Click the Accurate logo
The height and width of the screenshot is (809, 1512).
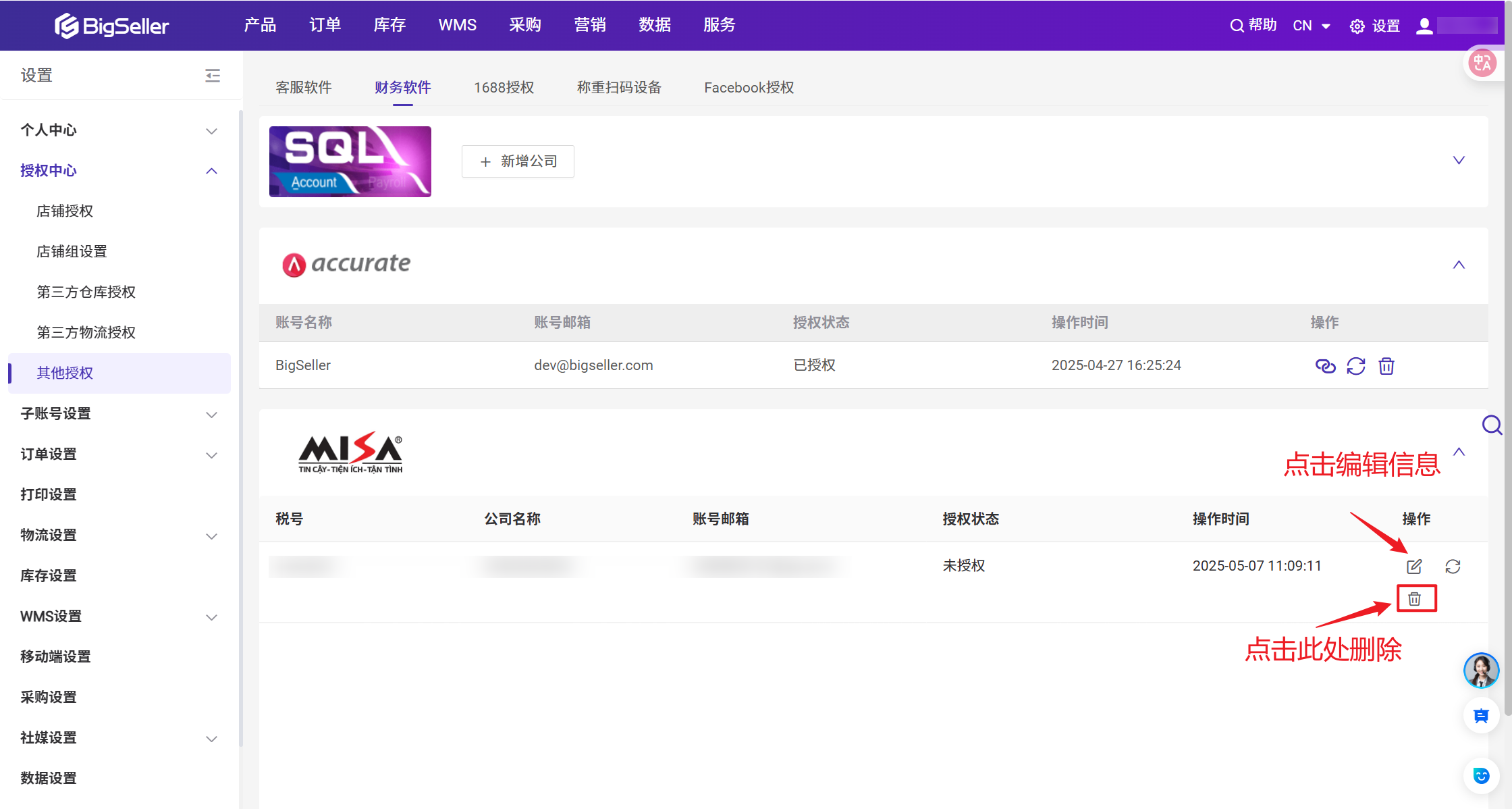(x=346, y=263)
